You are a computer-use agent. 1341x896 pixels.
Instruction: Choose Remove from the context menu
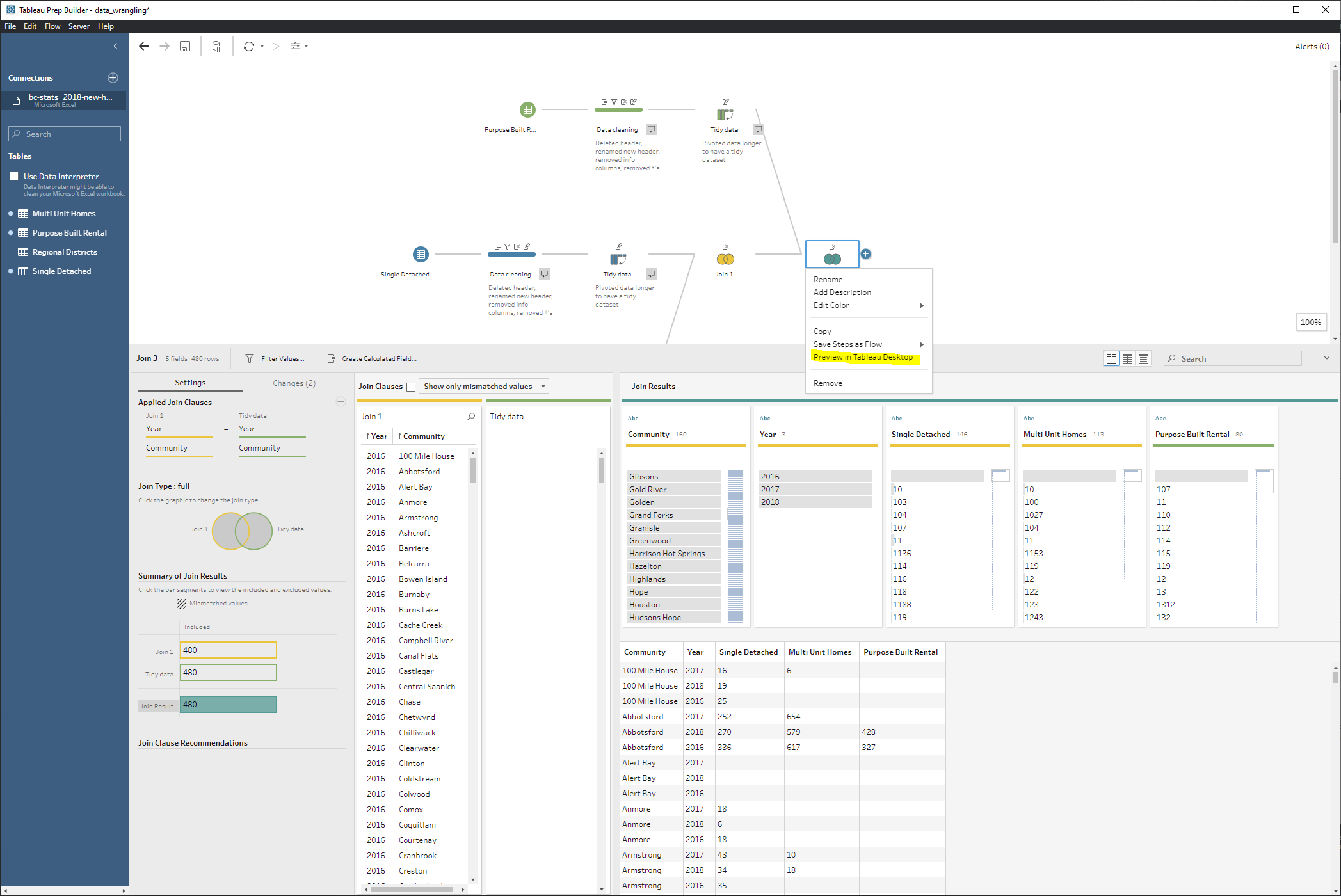coord(828,383)
